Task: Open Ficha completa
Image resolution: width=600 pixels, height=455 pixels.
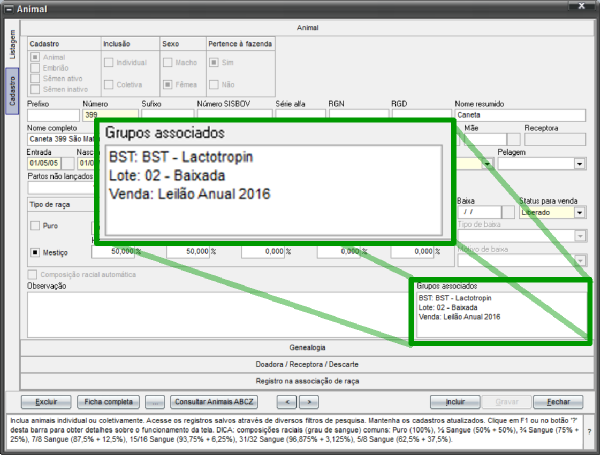Action: (x=108, y=402)
